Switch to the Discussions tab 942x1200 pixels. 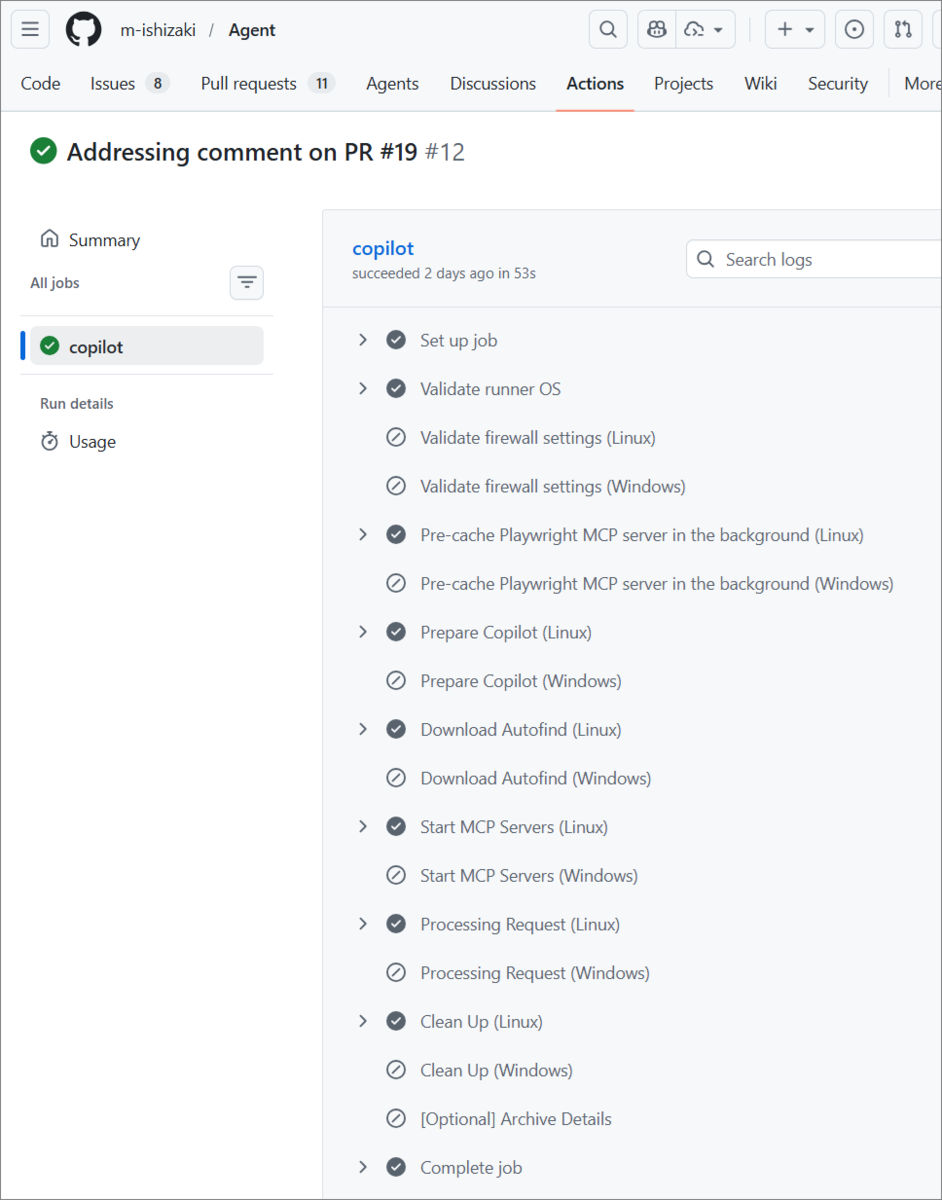coord(493,84)
